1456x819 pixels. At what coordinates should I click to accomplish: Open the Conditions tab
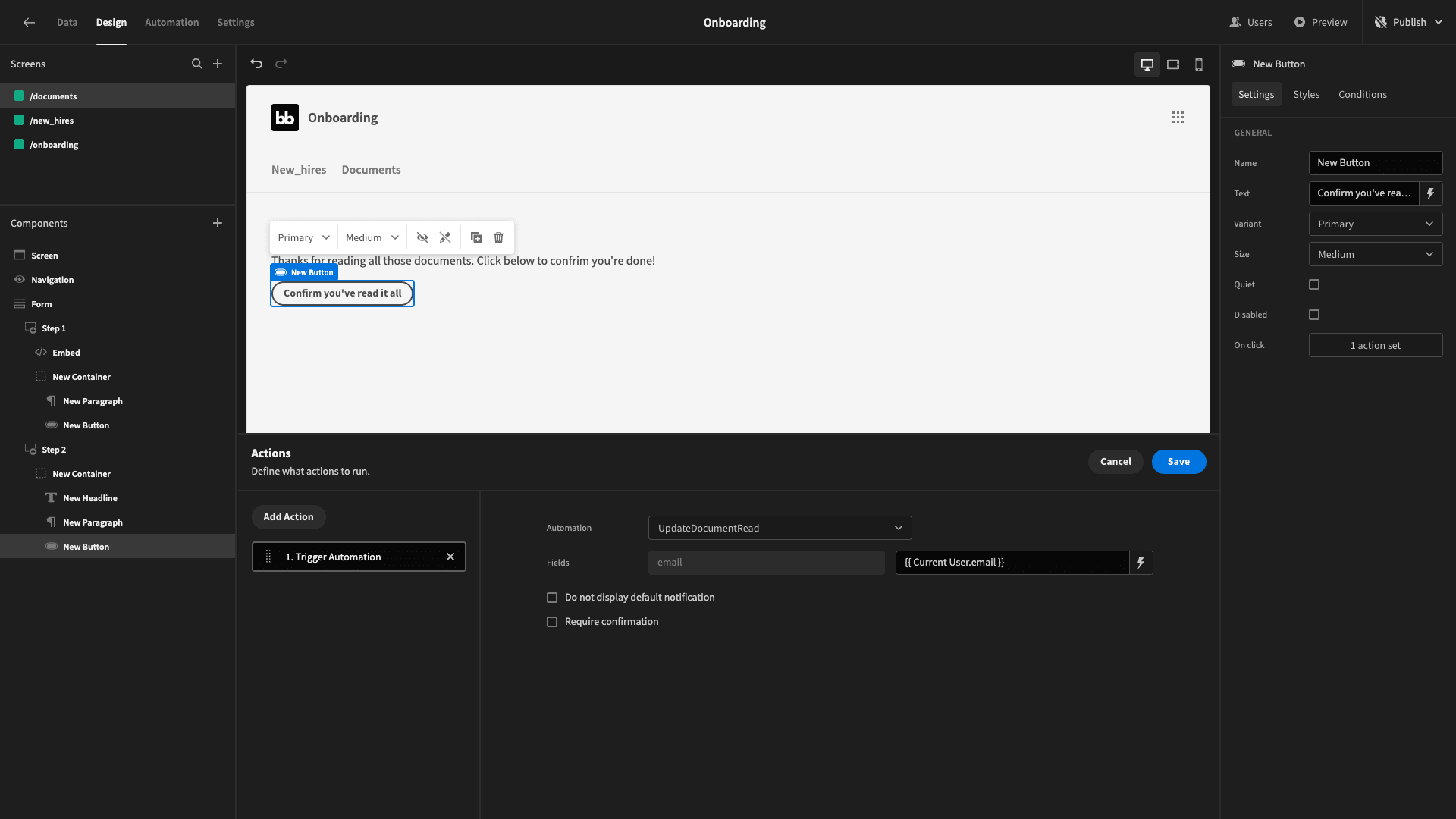1363,95
